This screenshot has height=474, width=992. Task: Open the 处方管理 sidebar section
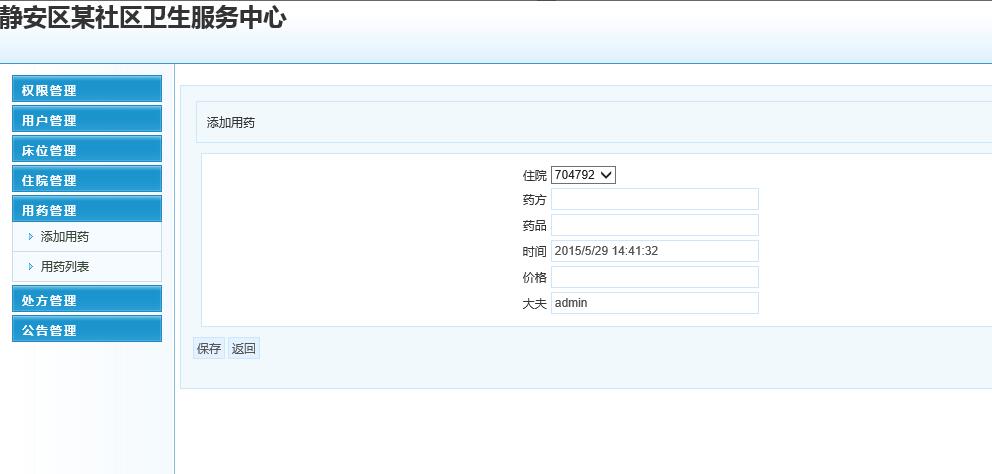(87, 299)
